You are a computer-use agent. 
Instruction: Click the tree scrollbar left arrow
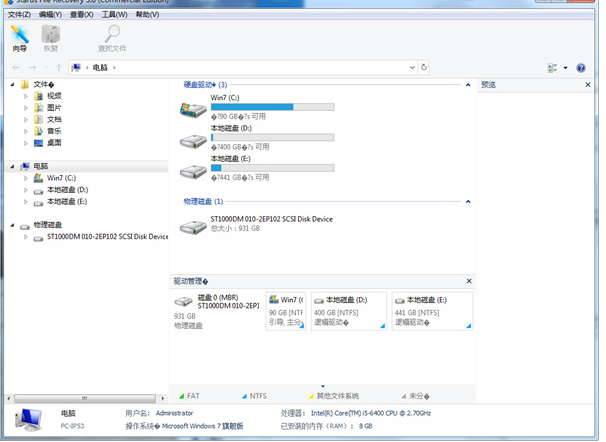click(x=9, y=398)
